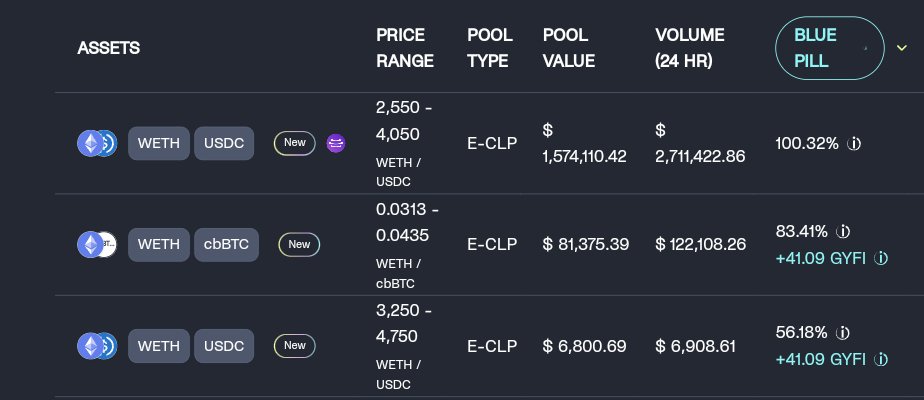Viewport: 924px width, 400px height.
Task: Click GYFI reward info icon, WETH/cbBTC row
Action: [881, 258]
